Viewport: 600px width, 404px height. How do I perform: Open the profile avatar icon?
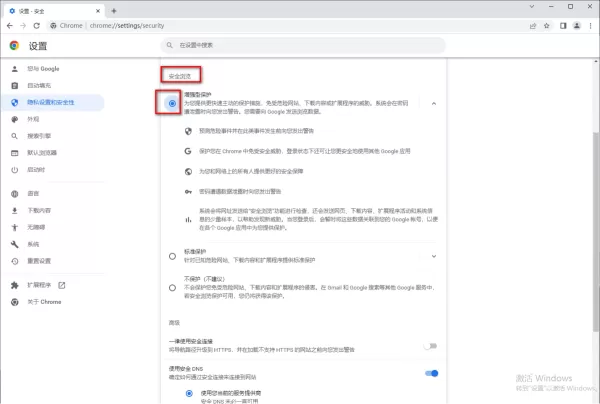coord(577,26)
